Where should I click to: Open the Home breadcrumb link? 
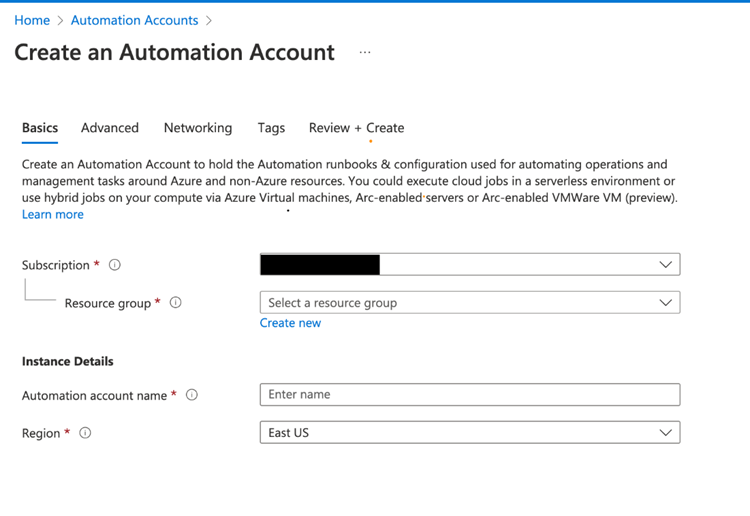[32, 20]
